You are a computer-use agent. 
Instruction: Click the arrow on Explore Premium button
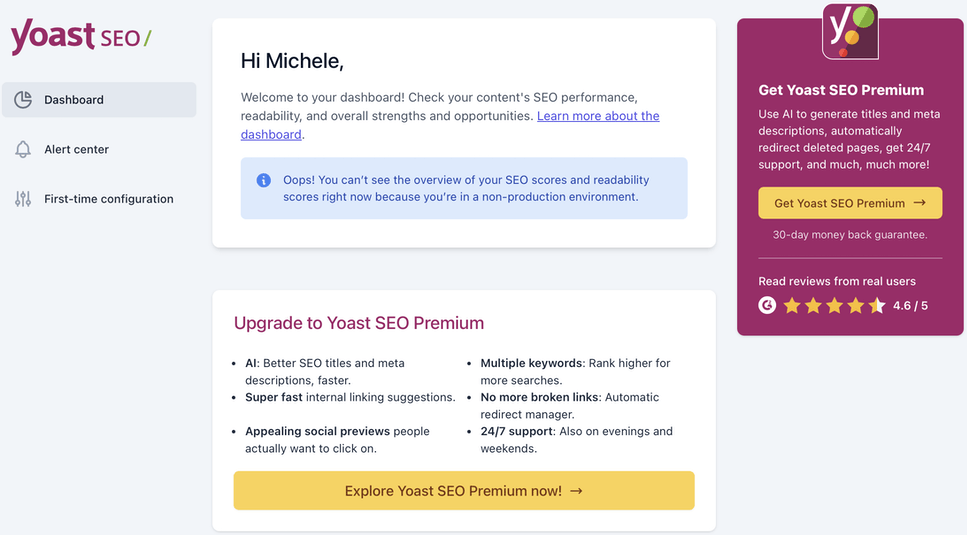pyautogui.click(x=577, y=491)
